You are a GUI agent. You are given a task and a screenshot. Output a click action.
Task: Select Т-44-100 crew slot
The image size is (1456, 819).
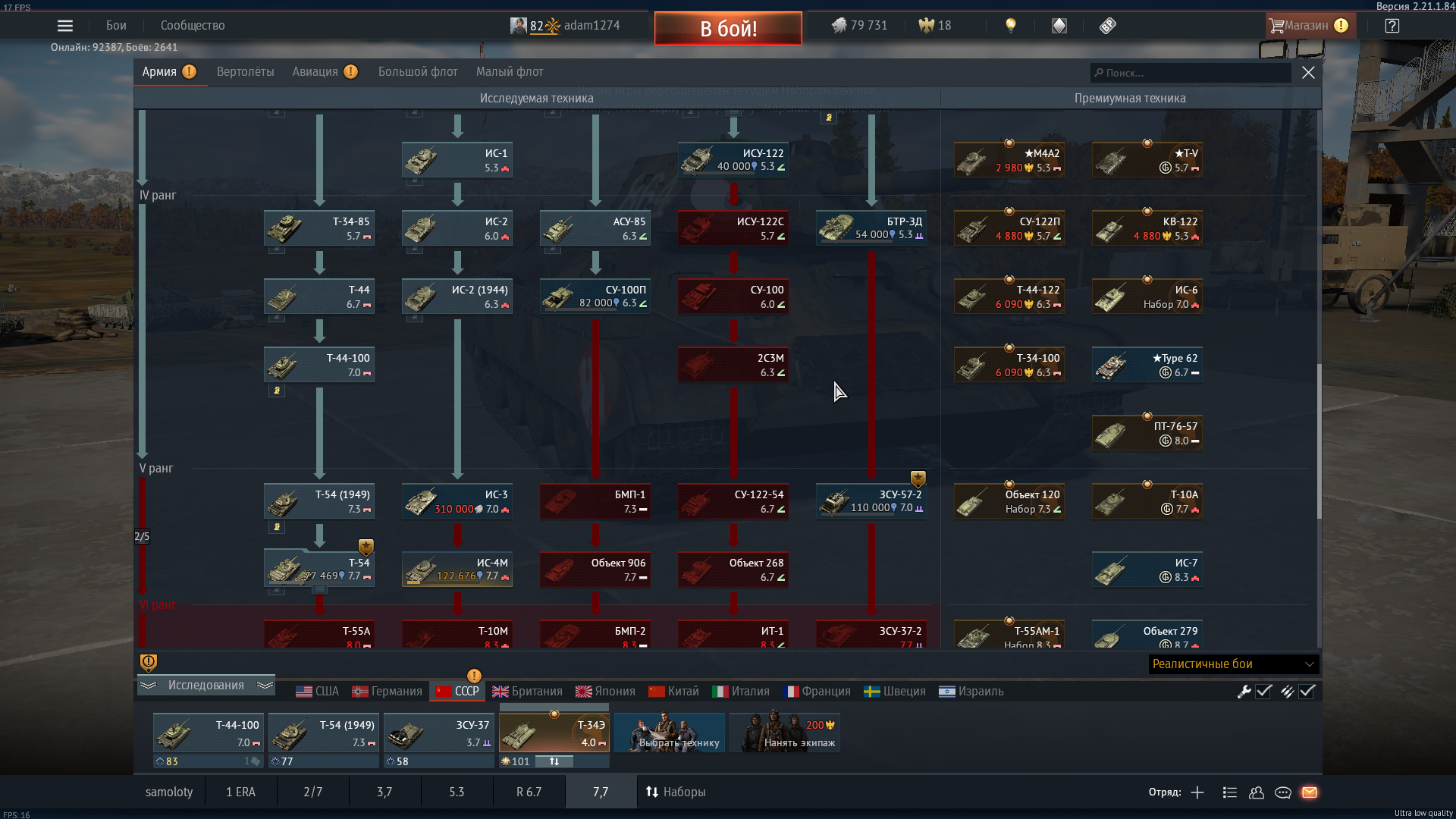click(x=209, y=733)
